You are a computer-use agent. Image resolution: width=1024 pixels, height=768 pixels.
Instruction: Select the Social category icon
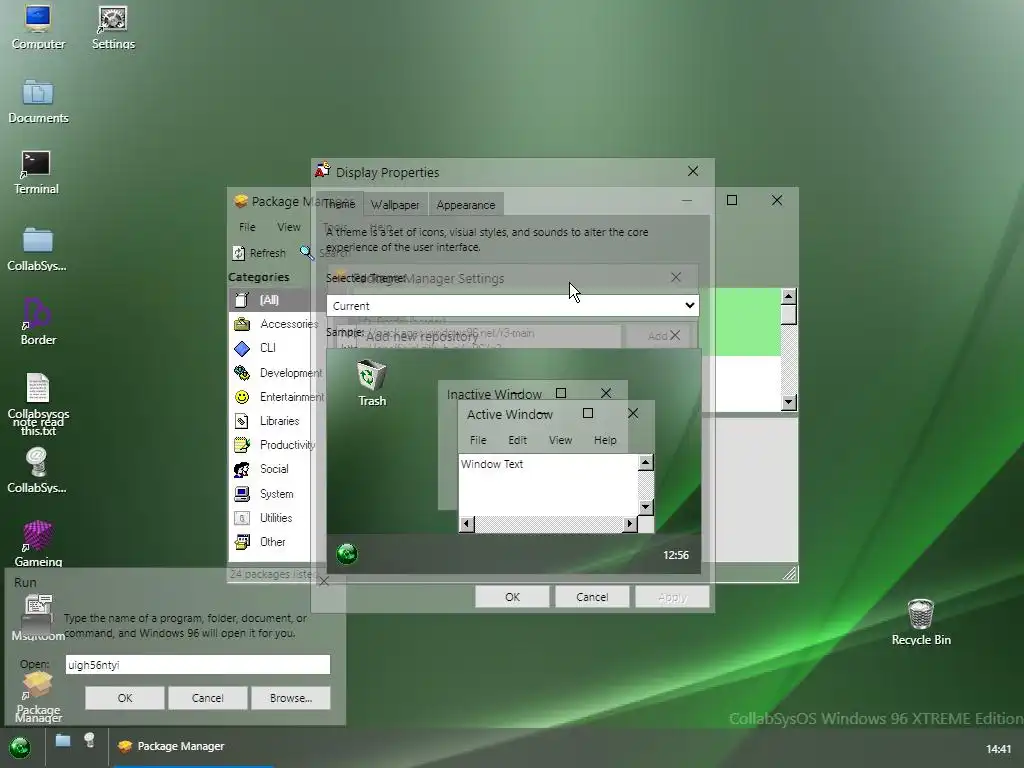click(242, 470)
